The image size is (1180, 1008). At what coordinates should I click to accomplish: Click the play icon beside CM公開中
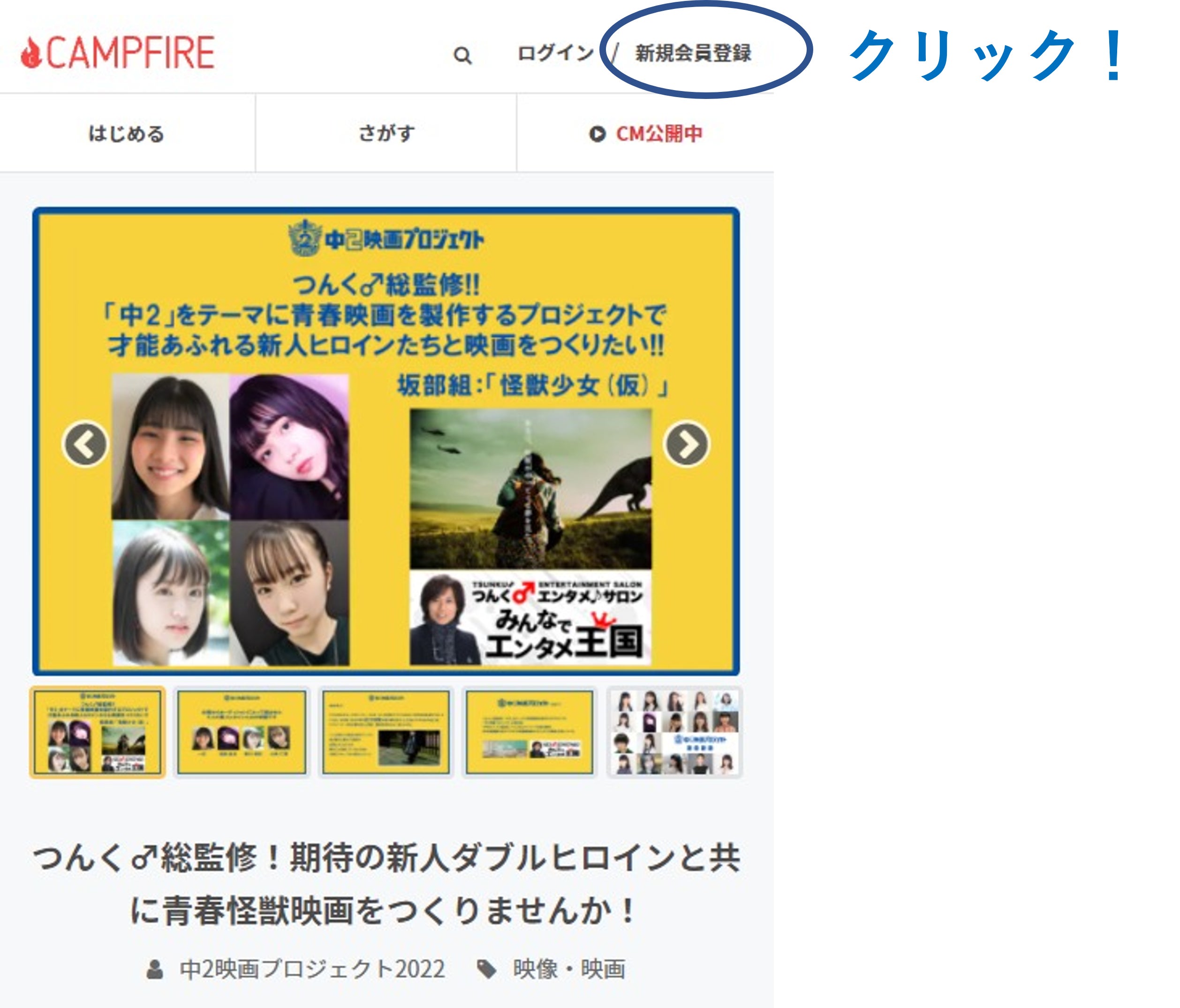pyautogui.click(x=597, y=134)
